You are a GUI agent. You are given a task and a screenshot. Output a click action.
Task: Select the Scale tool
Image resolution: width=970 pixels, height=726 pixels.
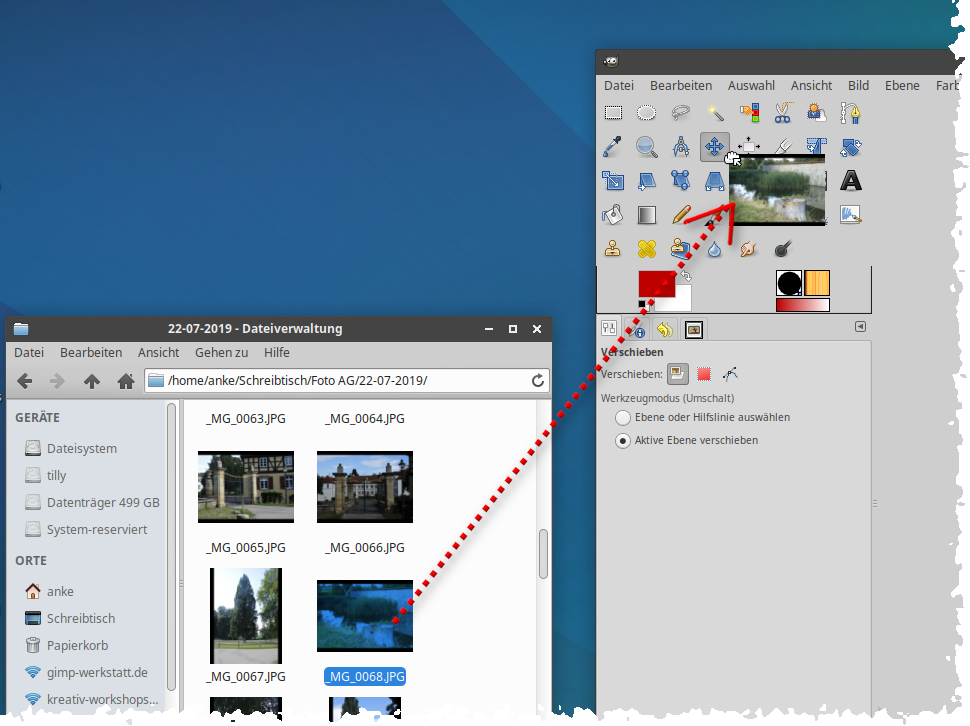click(613, 181)
